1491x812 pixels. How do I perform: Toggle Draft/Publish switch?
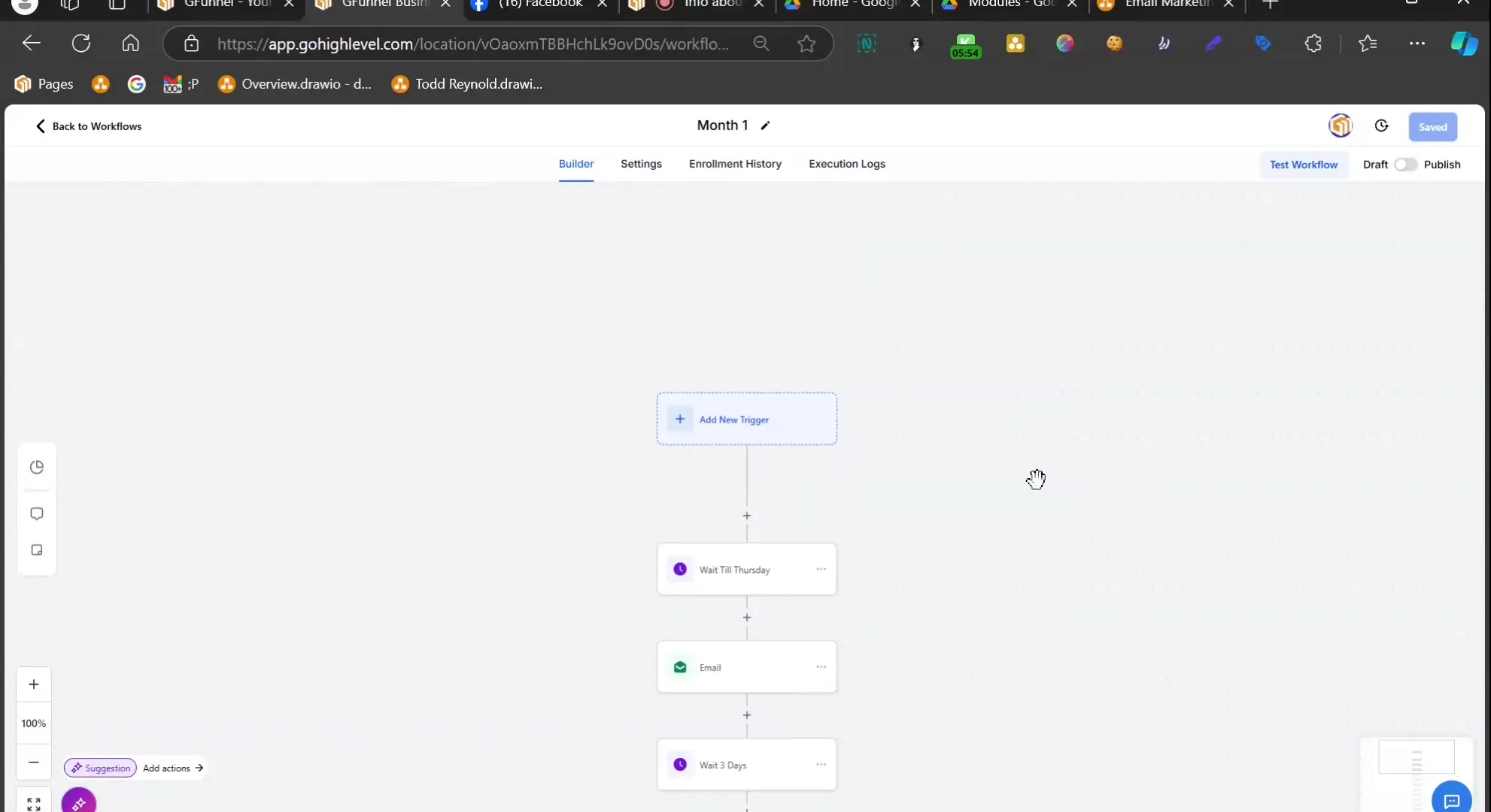(x=1404, y=165)
